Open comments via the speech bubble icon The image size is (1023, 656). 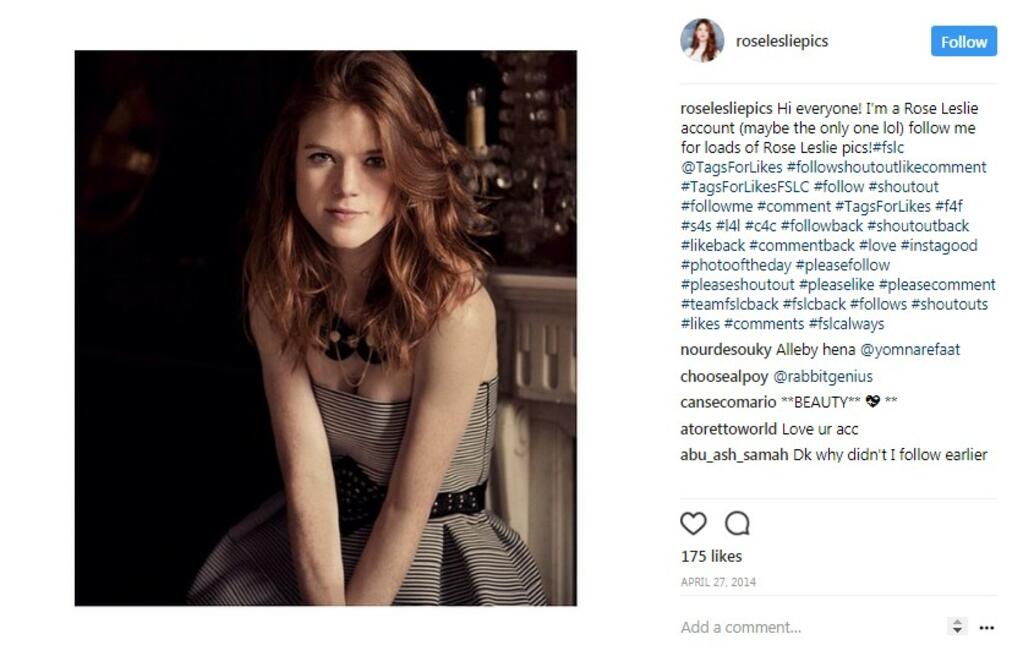coord(737,523)
